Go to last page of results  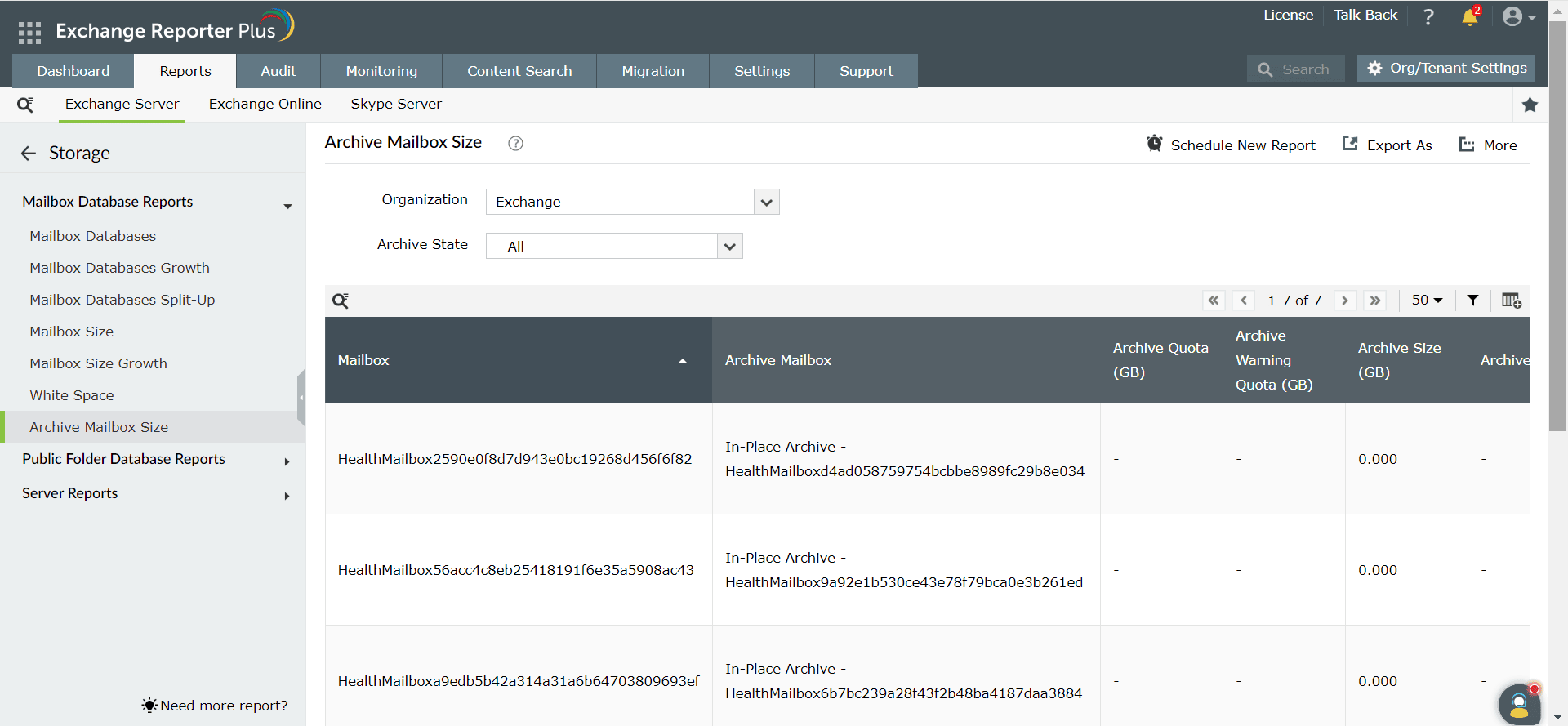[1375, 301]
